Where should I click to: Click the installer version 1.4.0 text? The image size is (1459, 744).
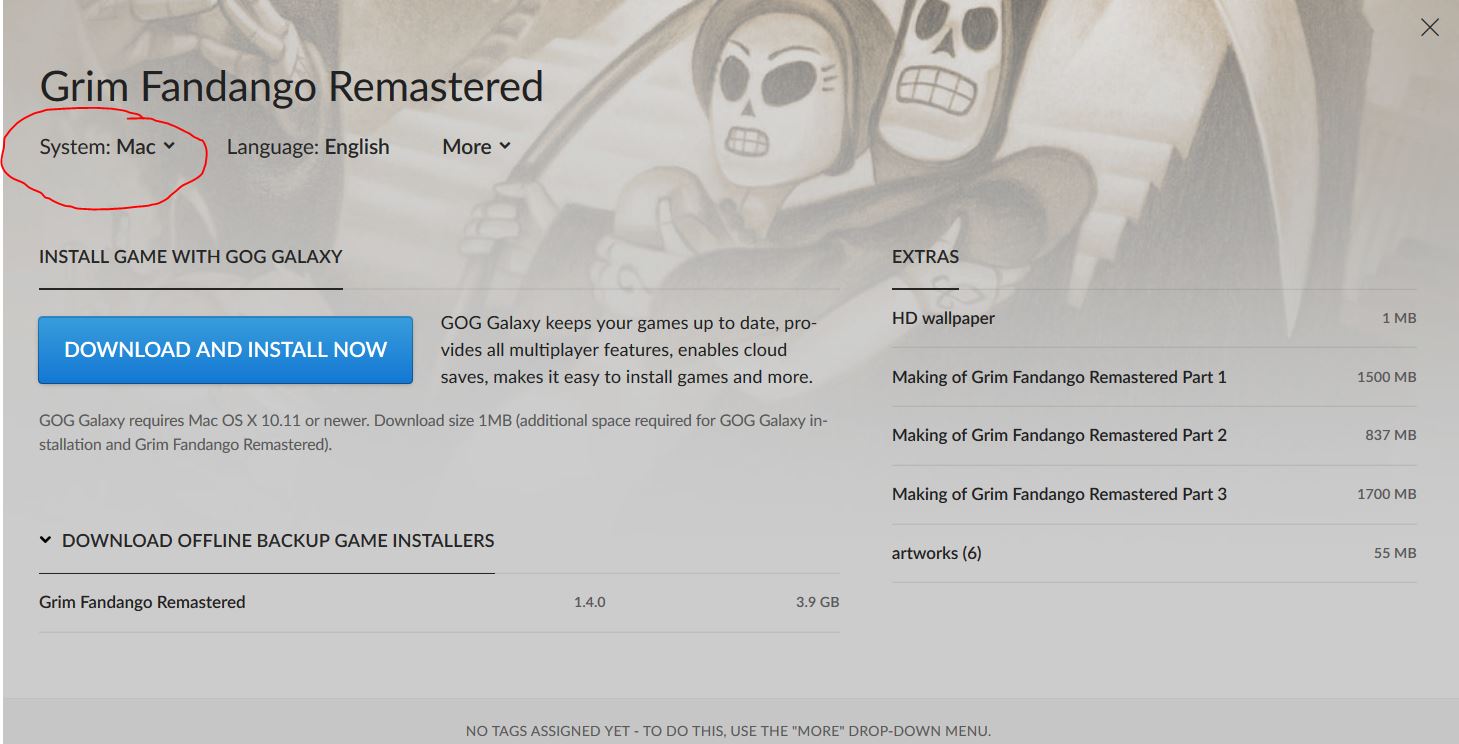click(589, 602)
